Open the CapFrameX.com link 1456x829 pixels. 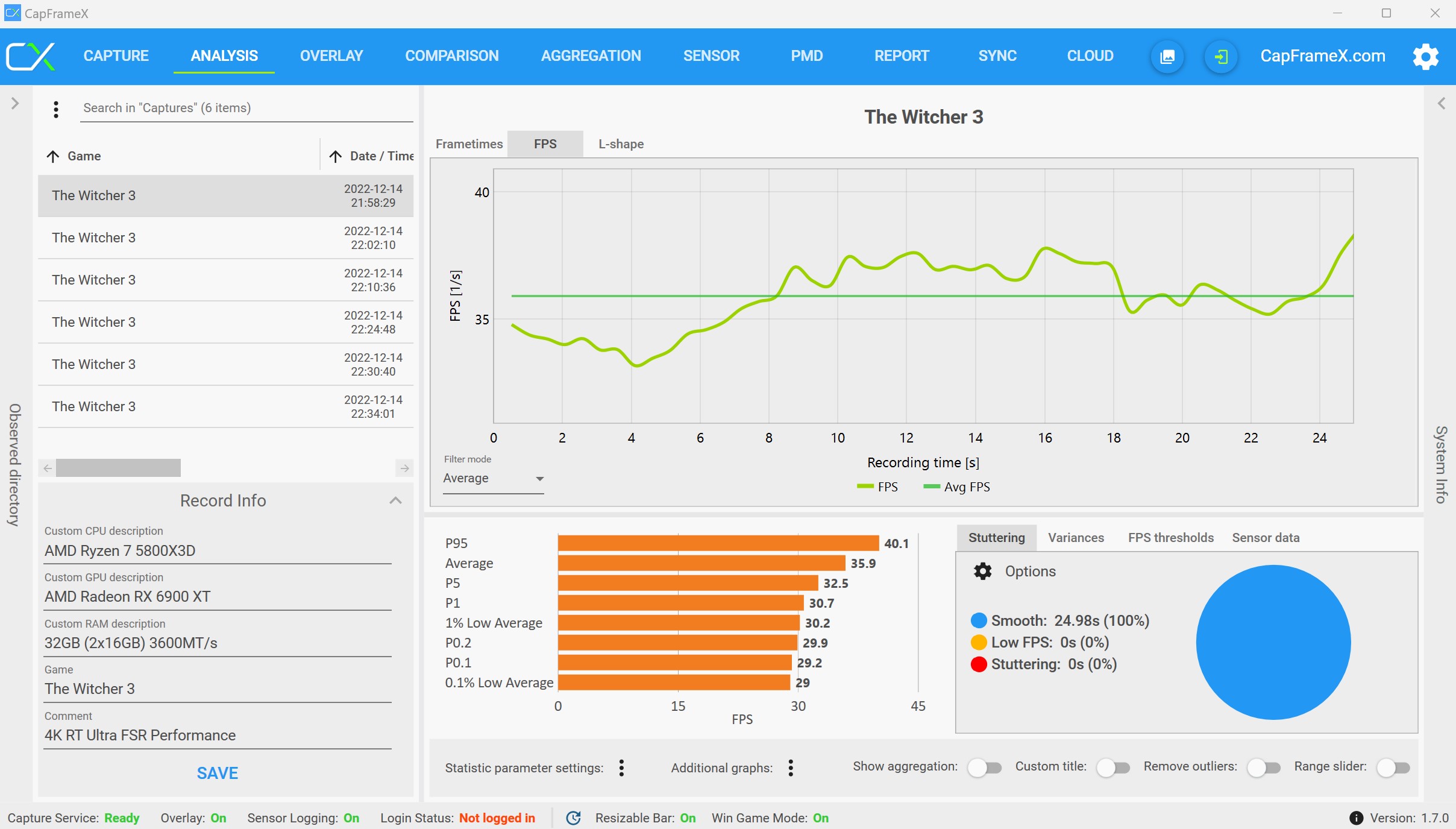click(x=1322, y=56)
